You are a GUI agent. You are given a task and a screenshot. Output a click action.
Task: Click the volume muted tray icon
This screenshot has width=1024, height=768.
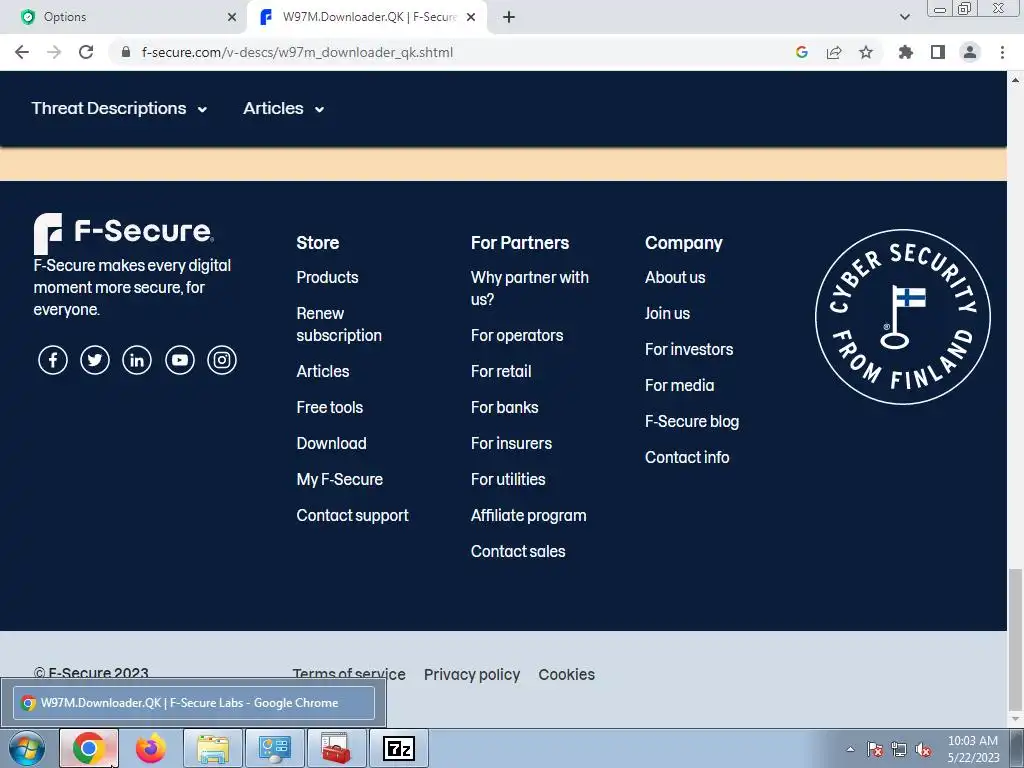point(923,750)
